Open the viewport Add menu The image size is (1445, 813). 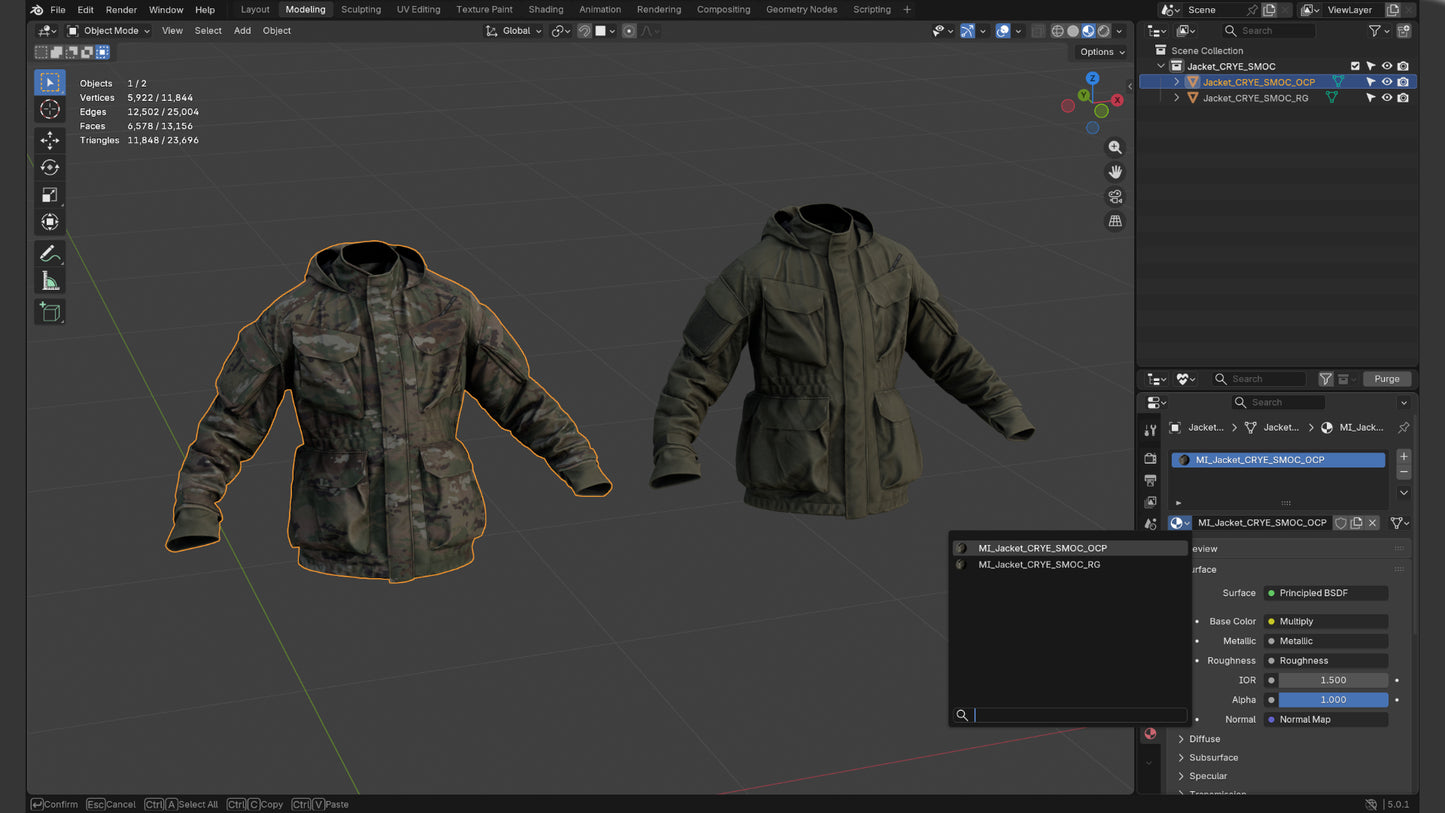coord(242,31)
